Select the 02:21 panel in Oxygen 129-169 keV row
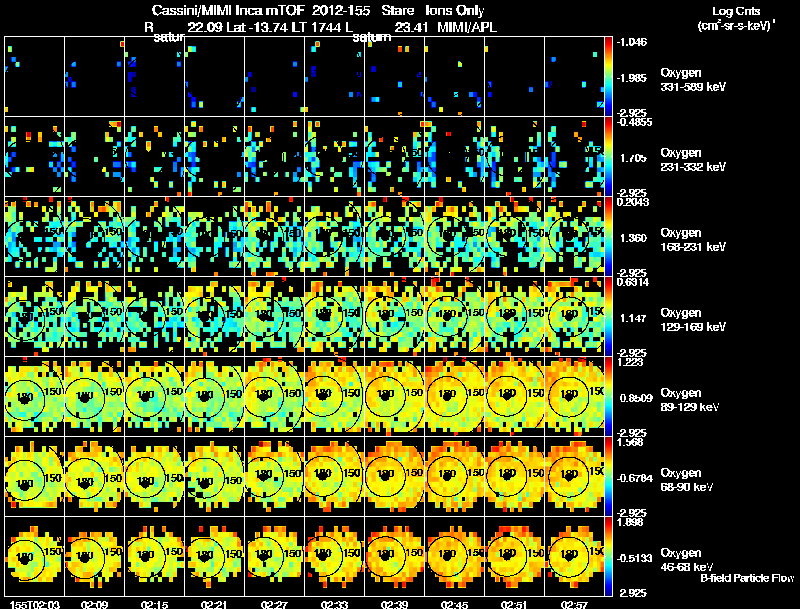This screenshot has height=609, width=800. (x=214, y=316)
